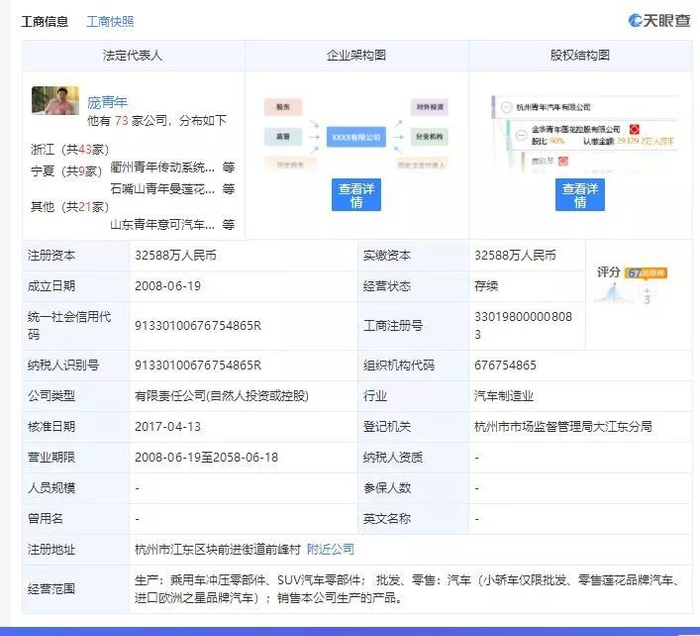This screenshot has height=636, width=700.
Task: Click 查看详情 under 股权结构图
Action: (580, 195)
